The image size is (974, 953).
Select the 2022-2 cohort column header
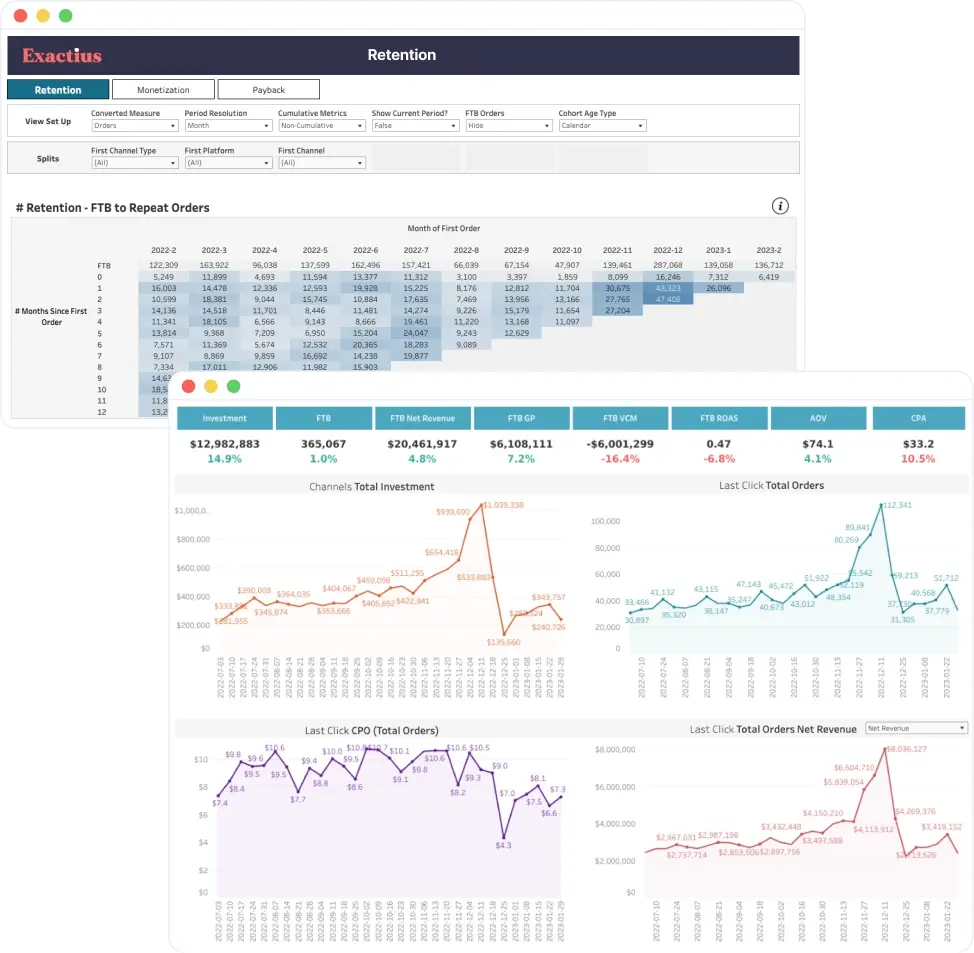tap(163, 250)
